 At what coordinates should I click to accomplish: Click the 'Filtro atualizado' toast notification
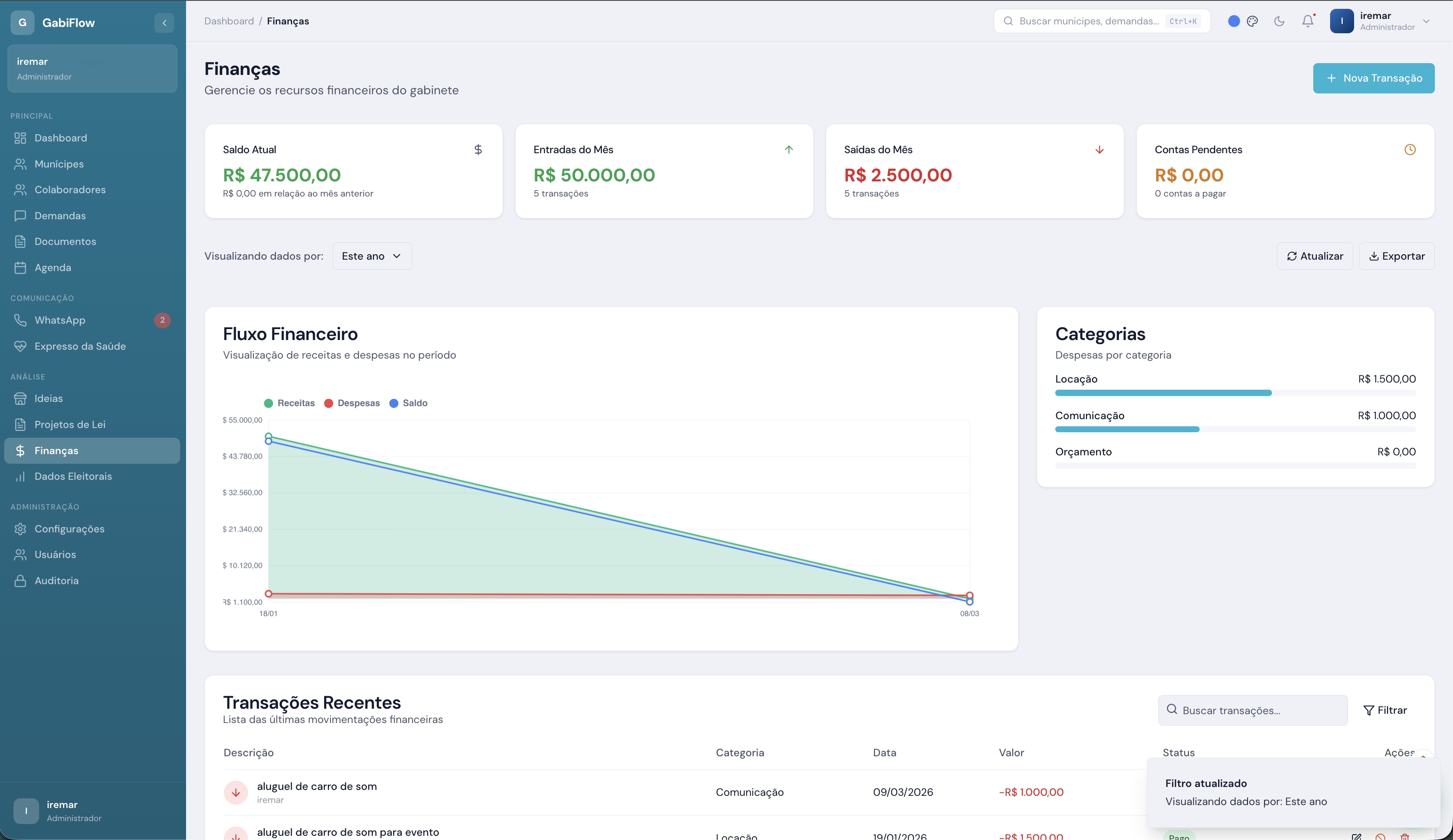(x=1293, y=792)
